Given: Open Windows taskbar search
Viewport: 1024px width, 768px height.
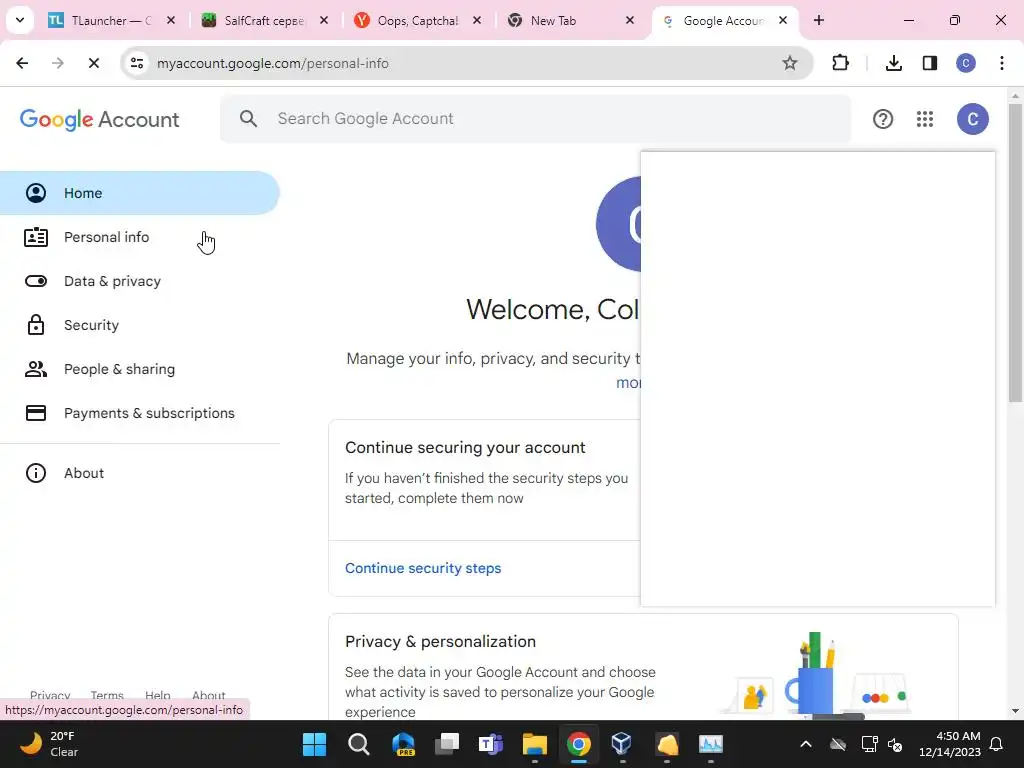Looking at the screenshot, I should (x=359, y=744).
